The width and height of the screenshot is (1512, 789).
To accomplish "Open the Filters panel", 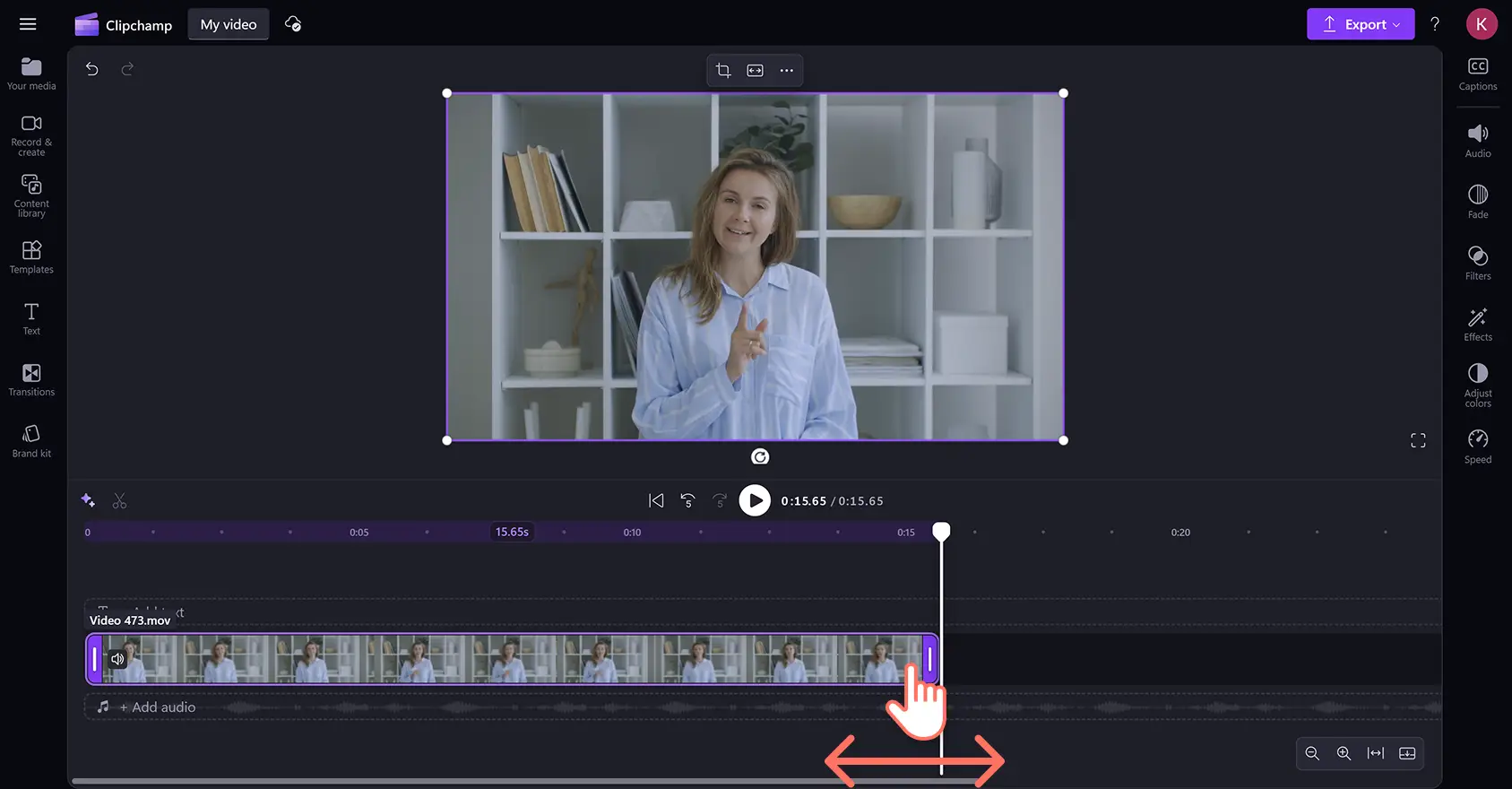I will [1478, 263].
